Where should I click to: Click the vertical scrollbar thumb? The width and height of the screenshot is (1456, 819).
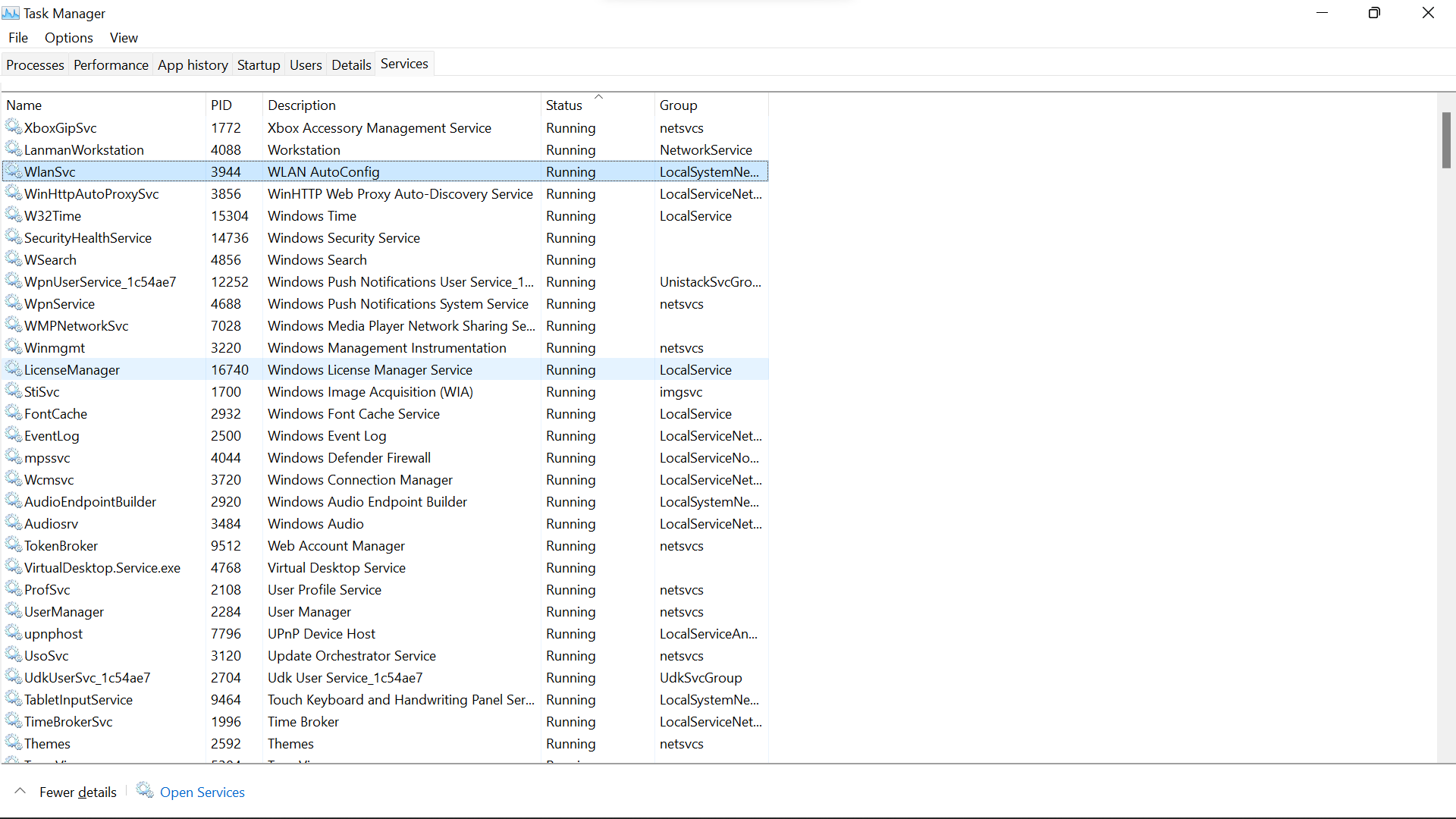click(1446, 140)
